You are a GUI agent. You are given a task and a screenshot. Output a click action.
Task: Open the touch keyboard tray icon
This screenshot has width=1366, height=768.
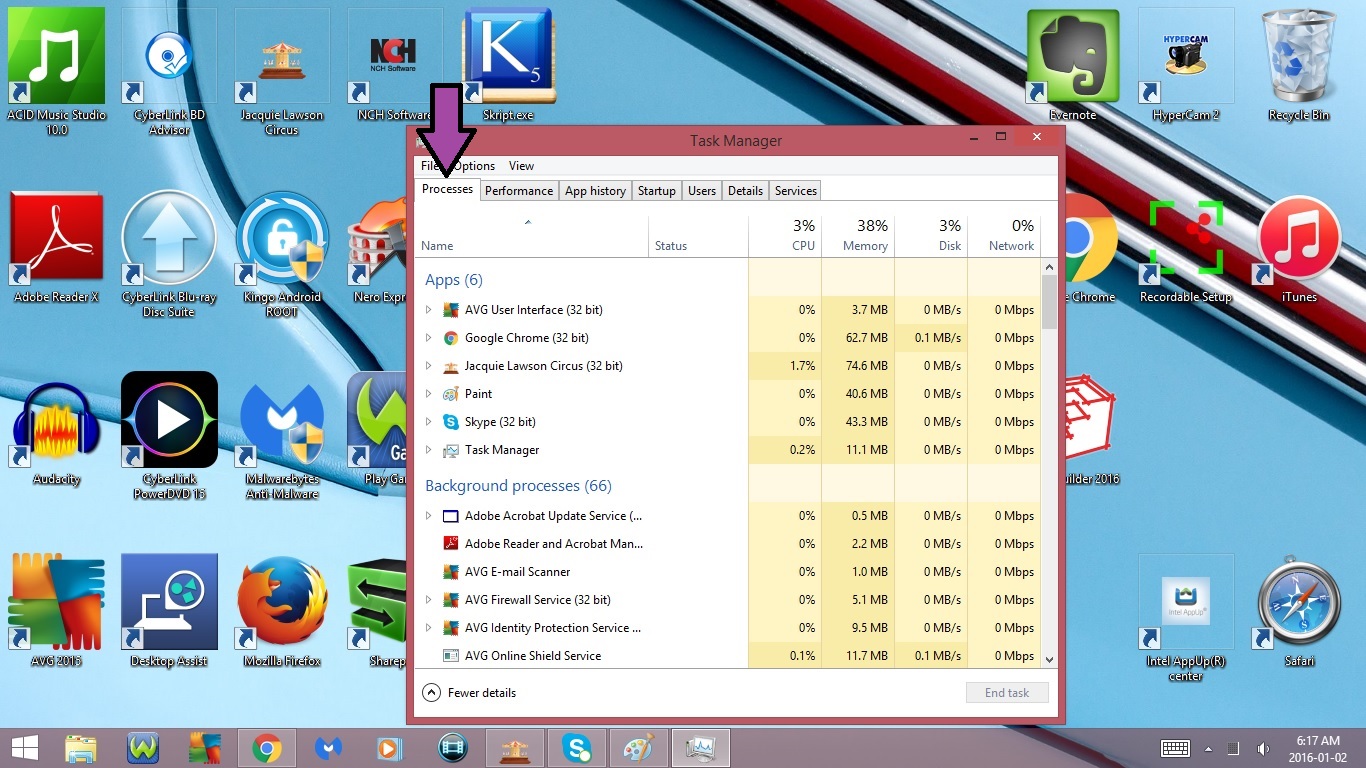1175,748
